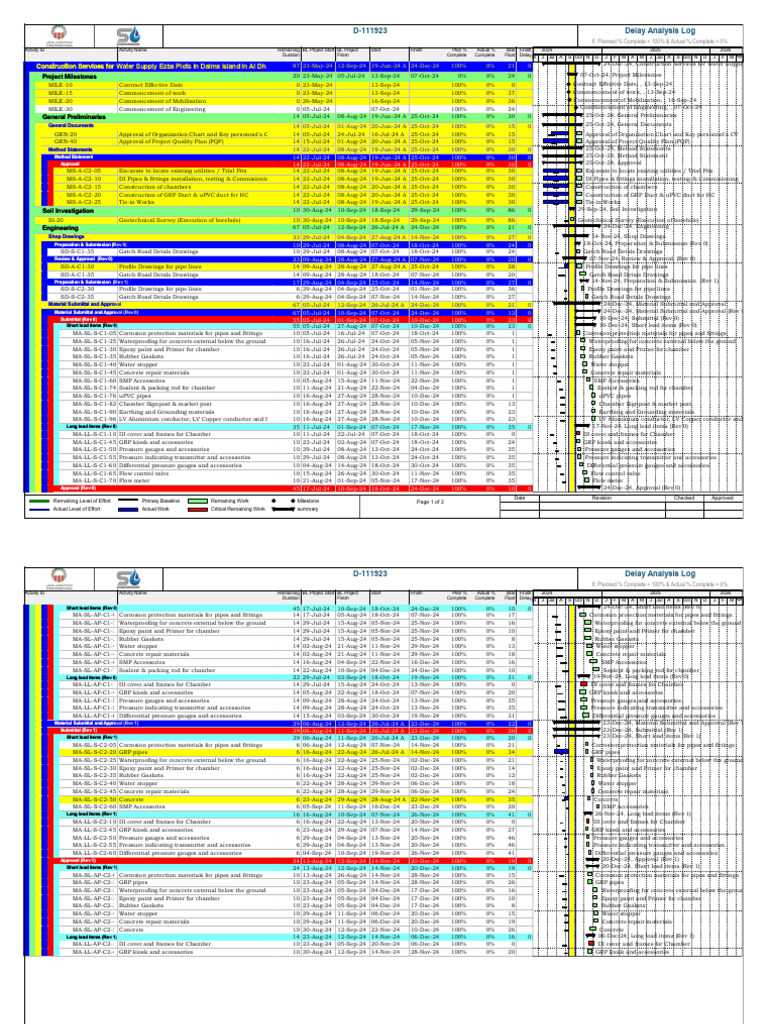Click the emblem logo on page 2 header
This screenshot has height=1024, width=768.
(59, 579)
